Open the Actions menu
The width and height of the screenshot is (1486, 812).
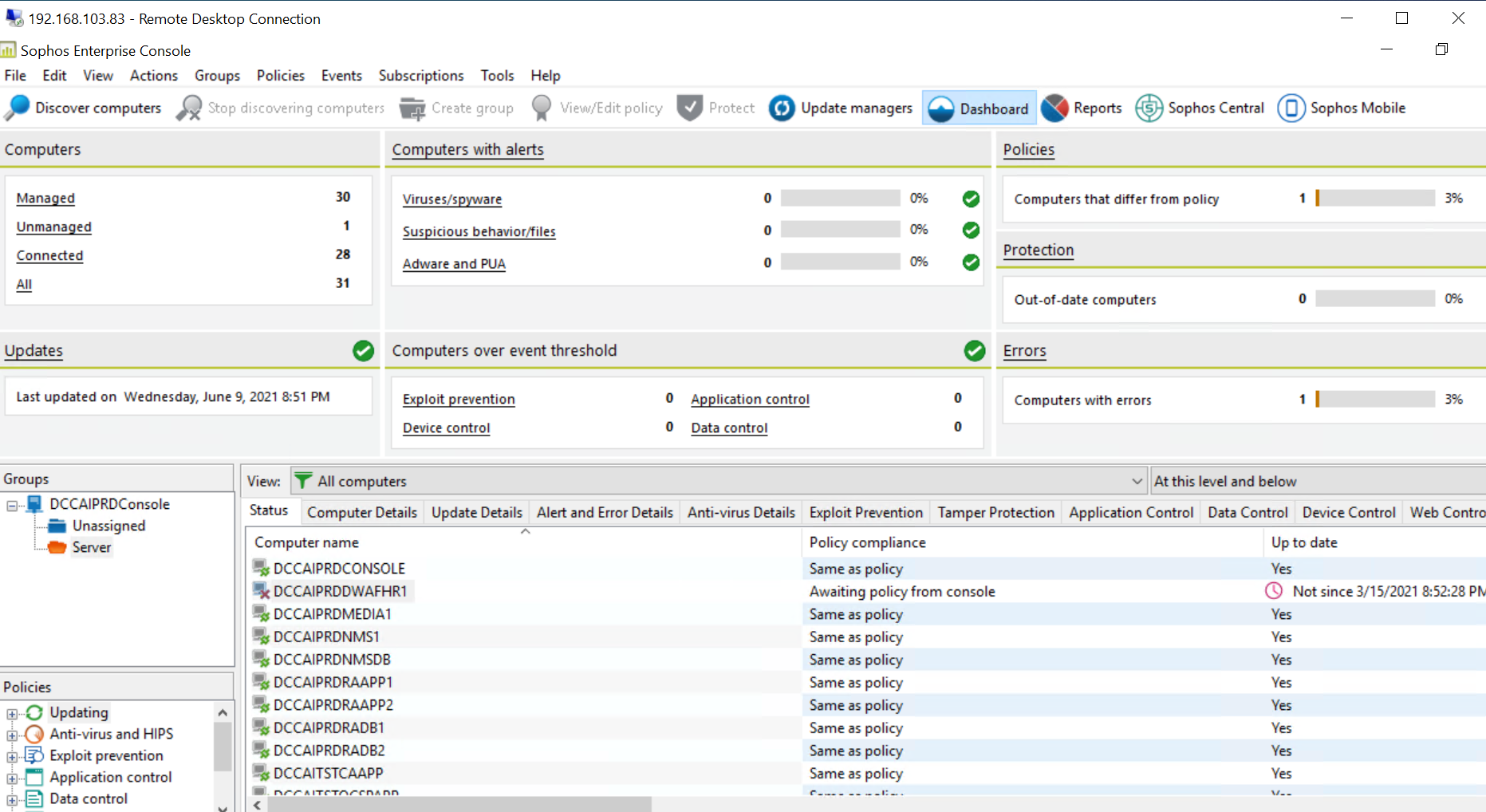154,75
